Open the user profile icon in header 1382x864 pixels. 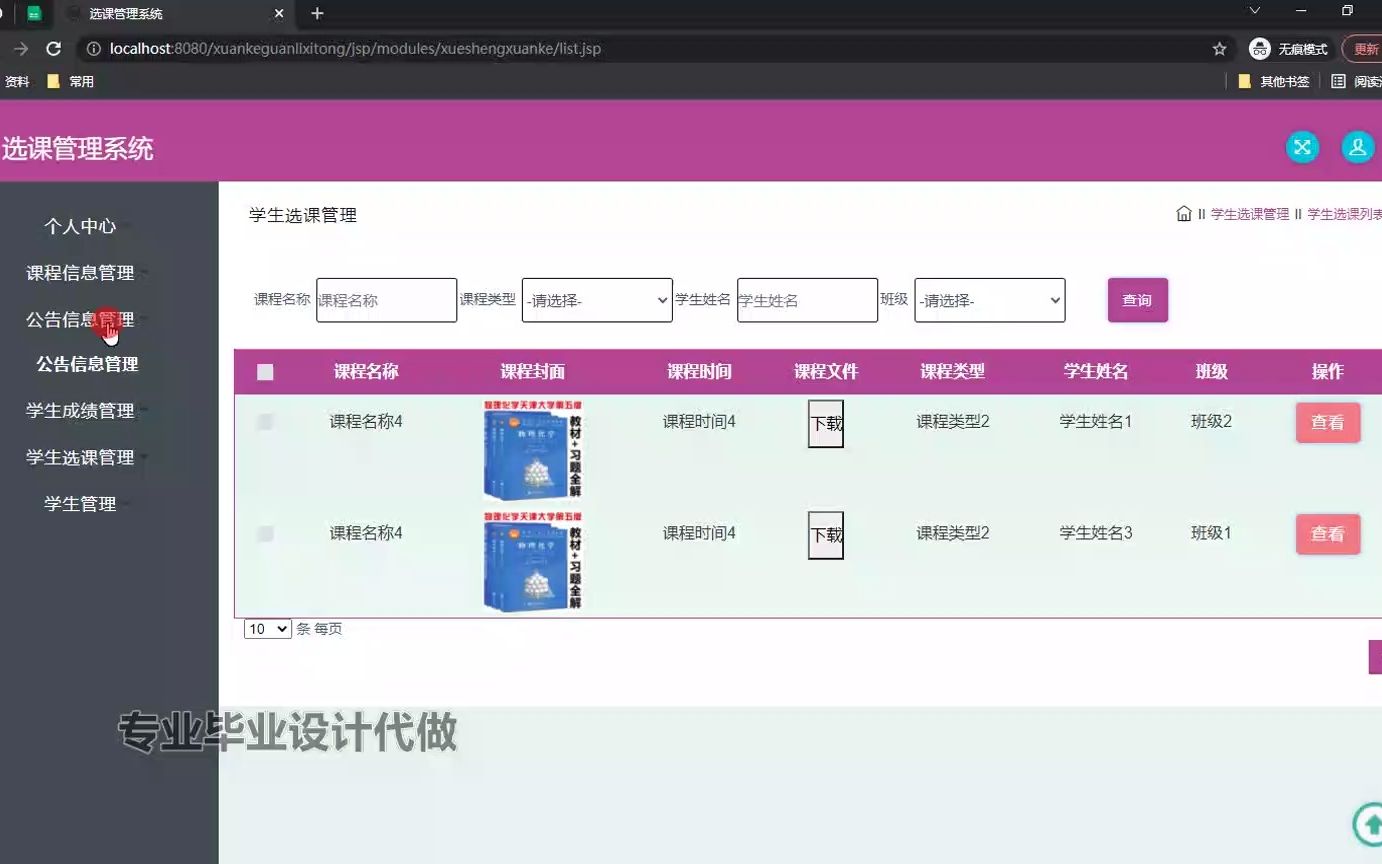pos(1357,146)
